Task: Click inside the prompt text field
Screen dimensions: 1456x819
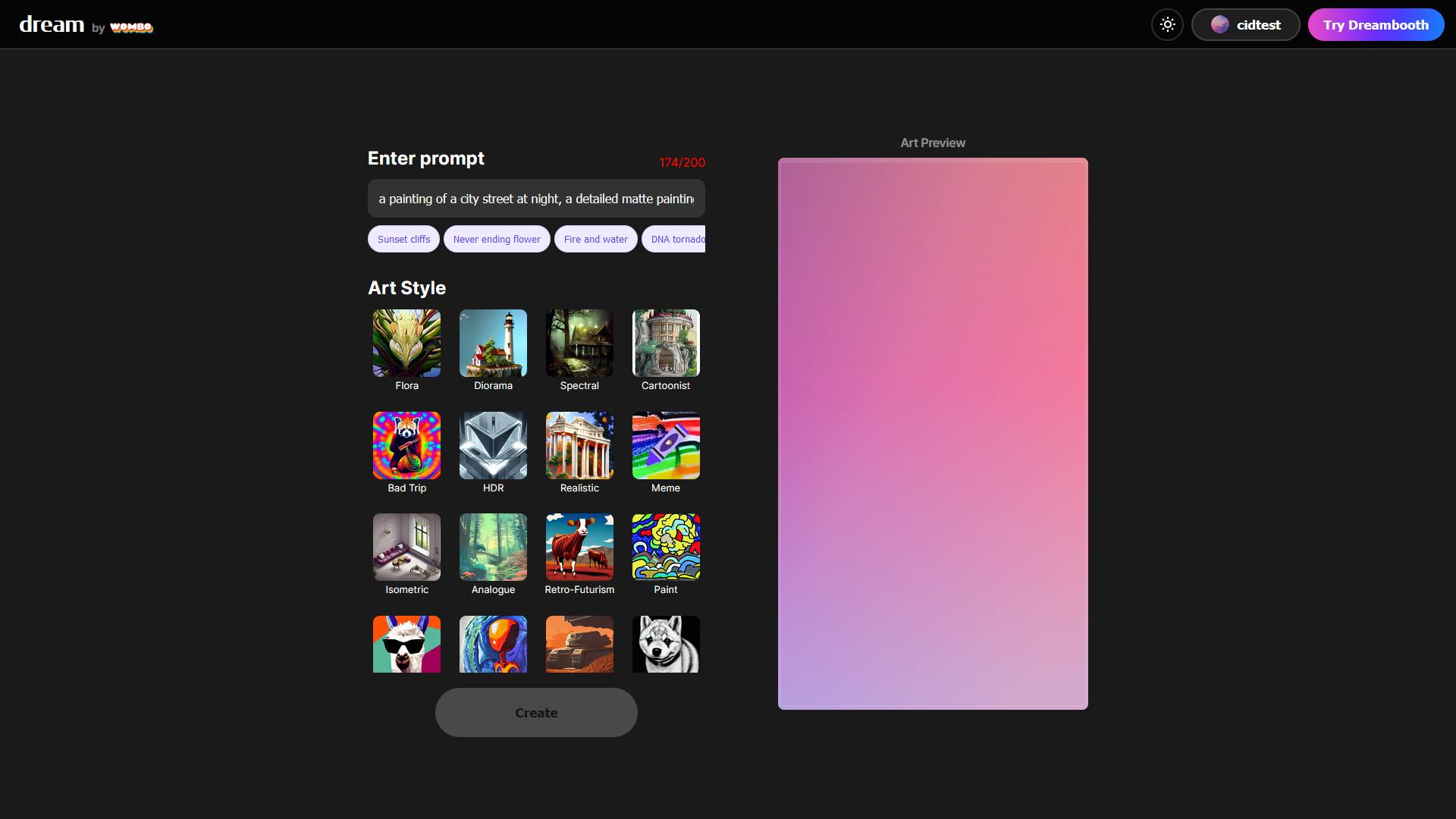Action: [535, 199]
